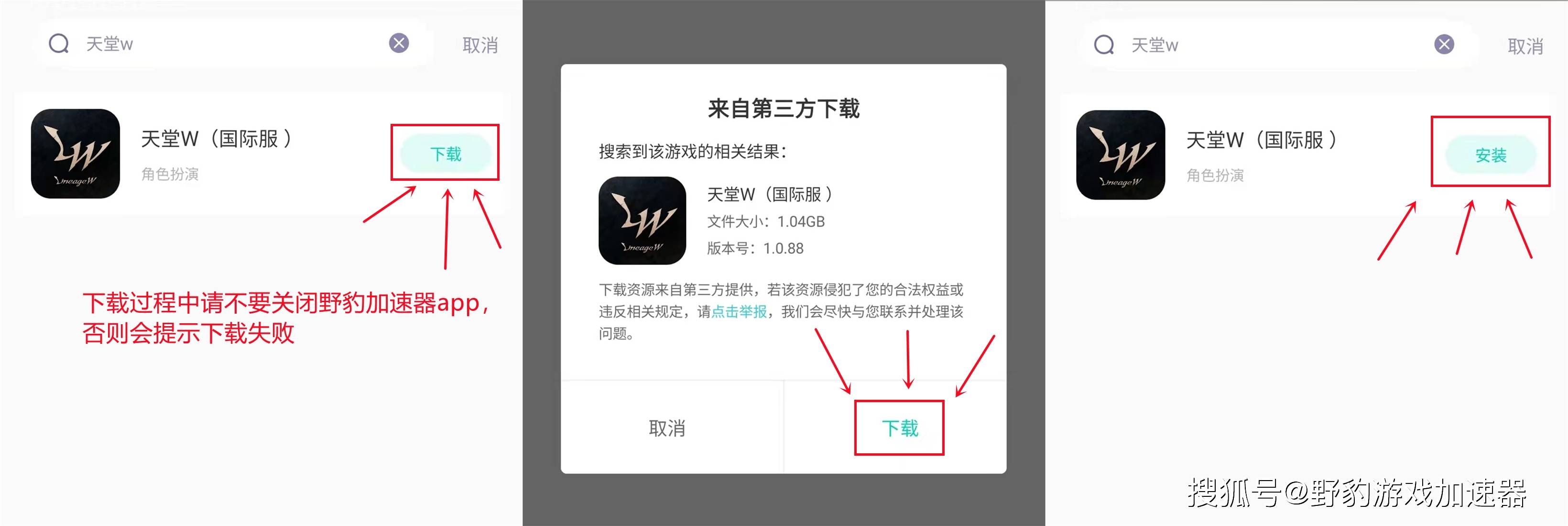Image resolution: width=1568 pixels, height=526 pixels.
Task: Click the Lineage W icon inside the dialog
Action: pyautogui.click(x=642, y=220)
